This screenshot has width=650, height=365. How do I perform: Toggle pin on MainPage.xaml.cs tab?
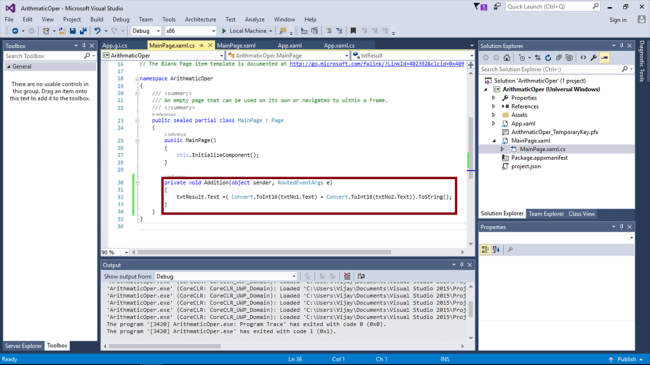202,46
